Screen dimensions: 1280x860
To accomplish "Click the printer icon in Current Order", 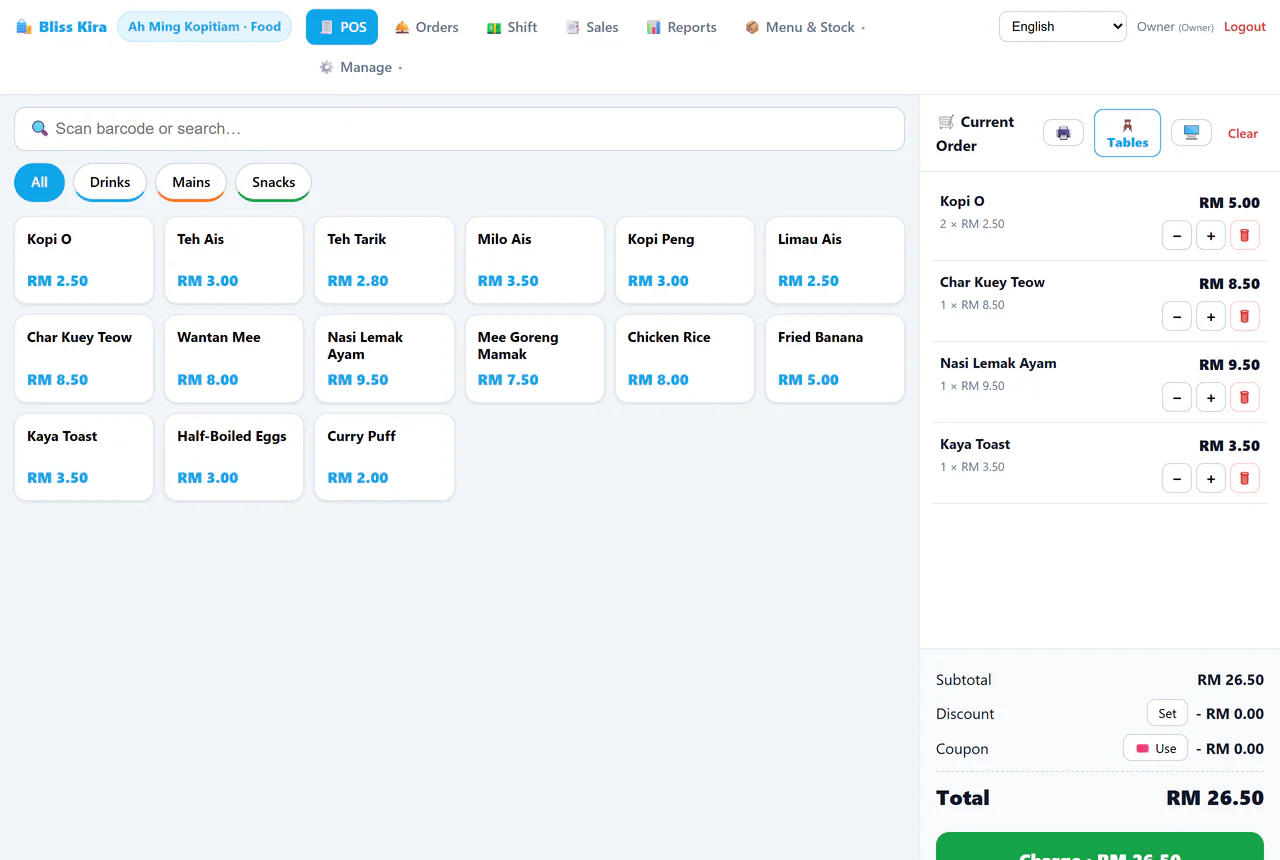I will [1063, 133].
